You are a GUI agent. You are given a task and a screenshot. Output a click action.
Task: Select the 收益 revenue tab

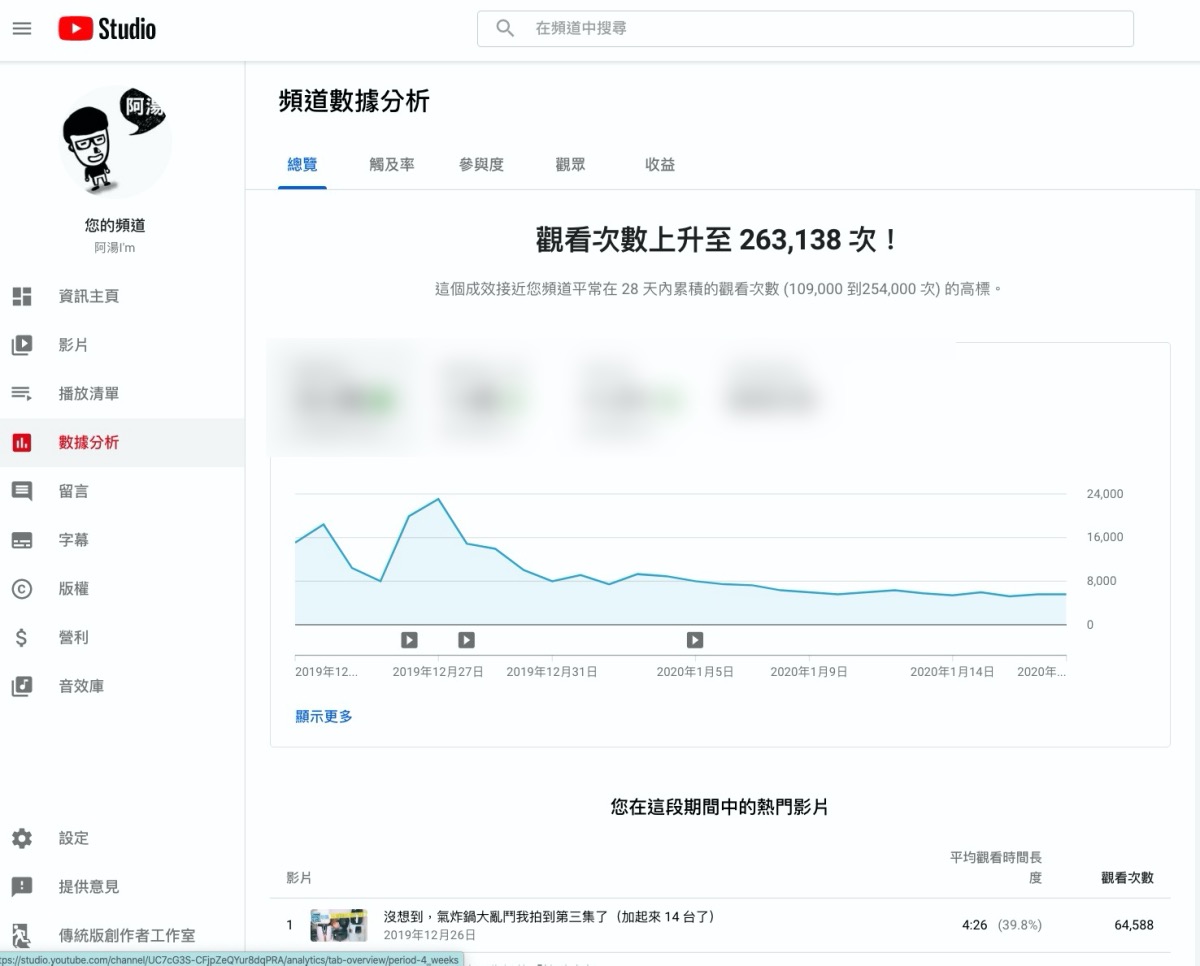(660, 165)
